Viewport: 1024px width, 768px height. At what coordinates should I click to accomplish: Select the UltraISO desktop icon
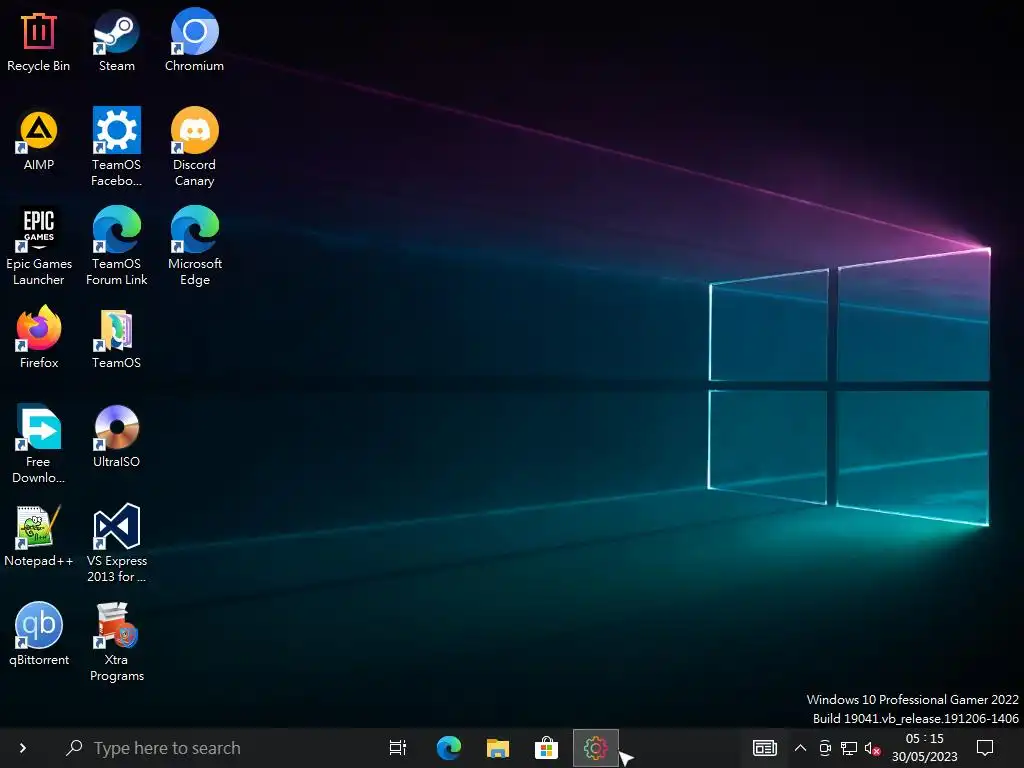(116, 436)
